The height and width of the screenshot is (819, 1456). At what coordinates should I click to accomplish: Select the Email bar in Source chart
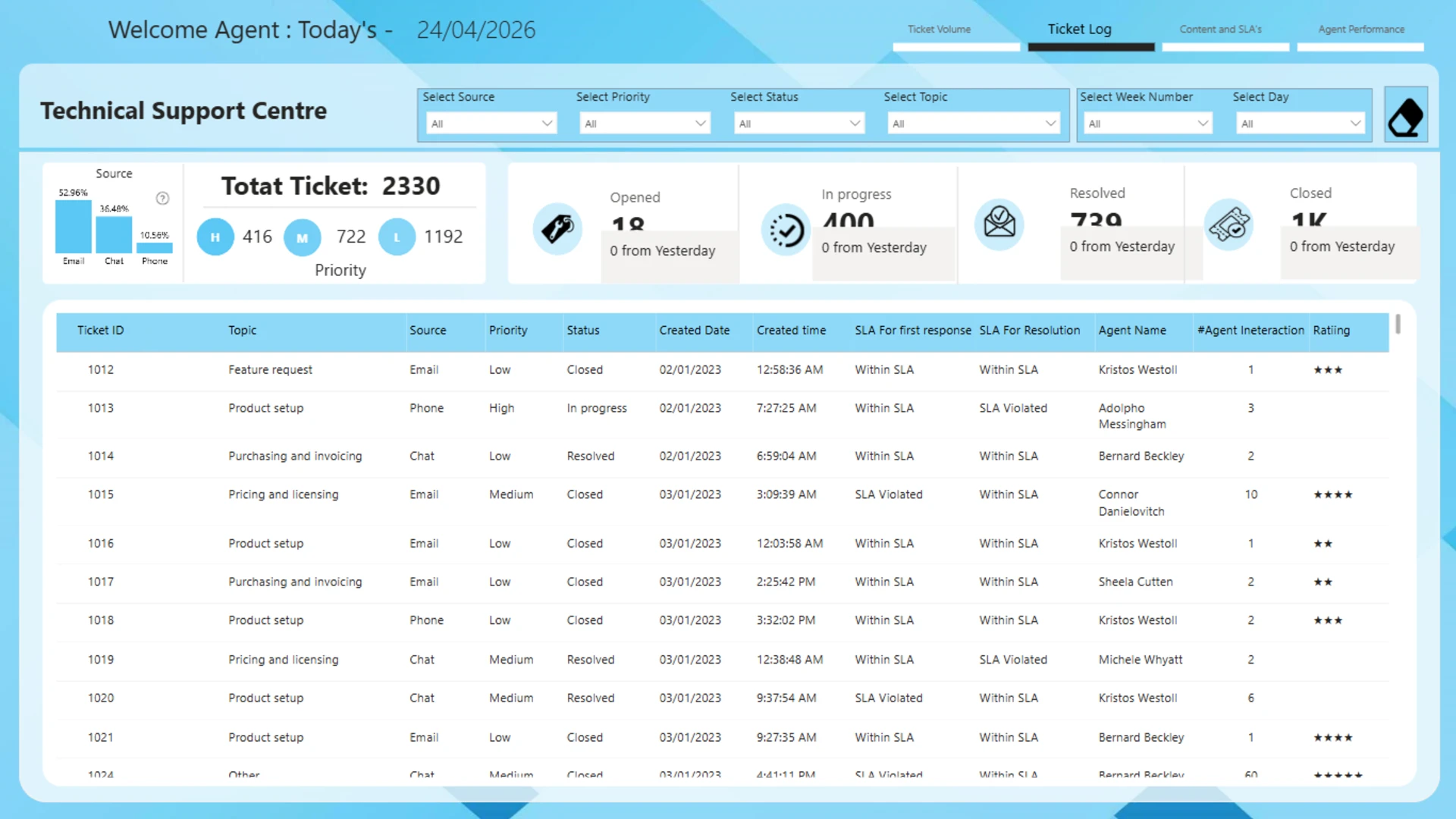point(74,226)
